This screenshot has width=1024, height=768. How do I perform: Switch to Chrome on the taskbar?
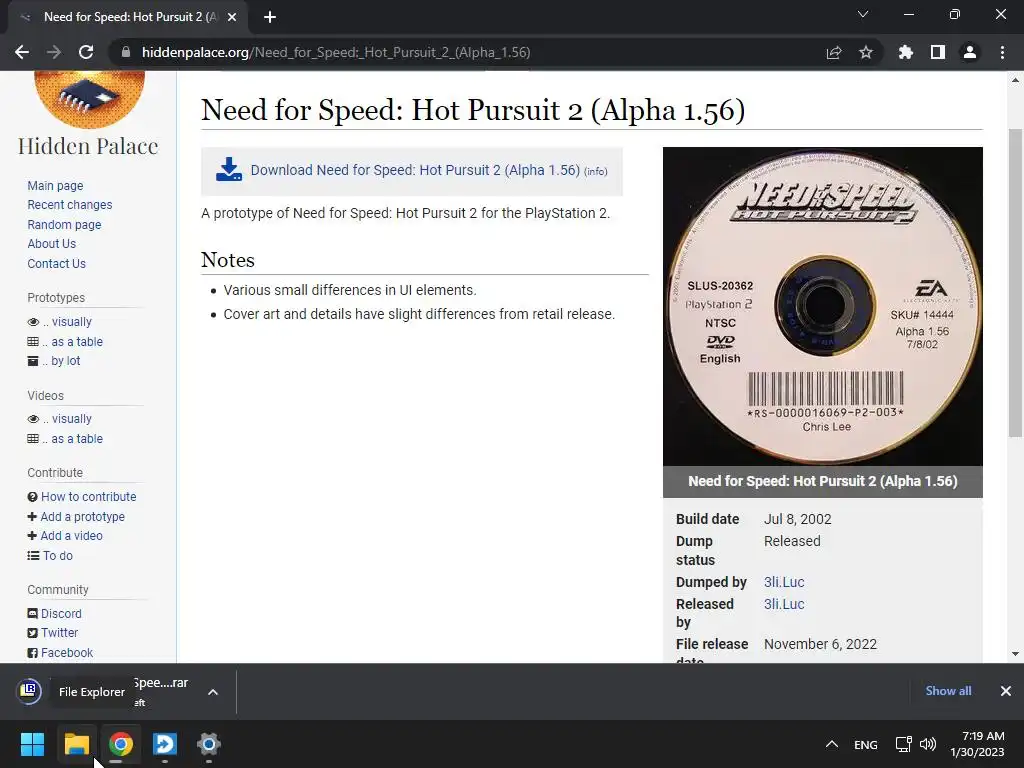(x=121, y=744)
